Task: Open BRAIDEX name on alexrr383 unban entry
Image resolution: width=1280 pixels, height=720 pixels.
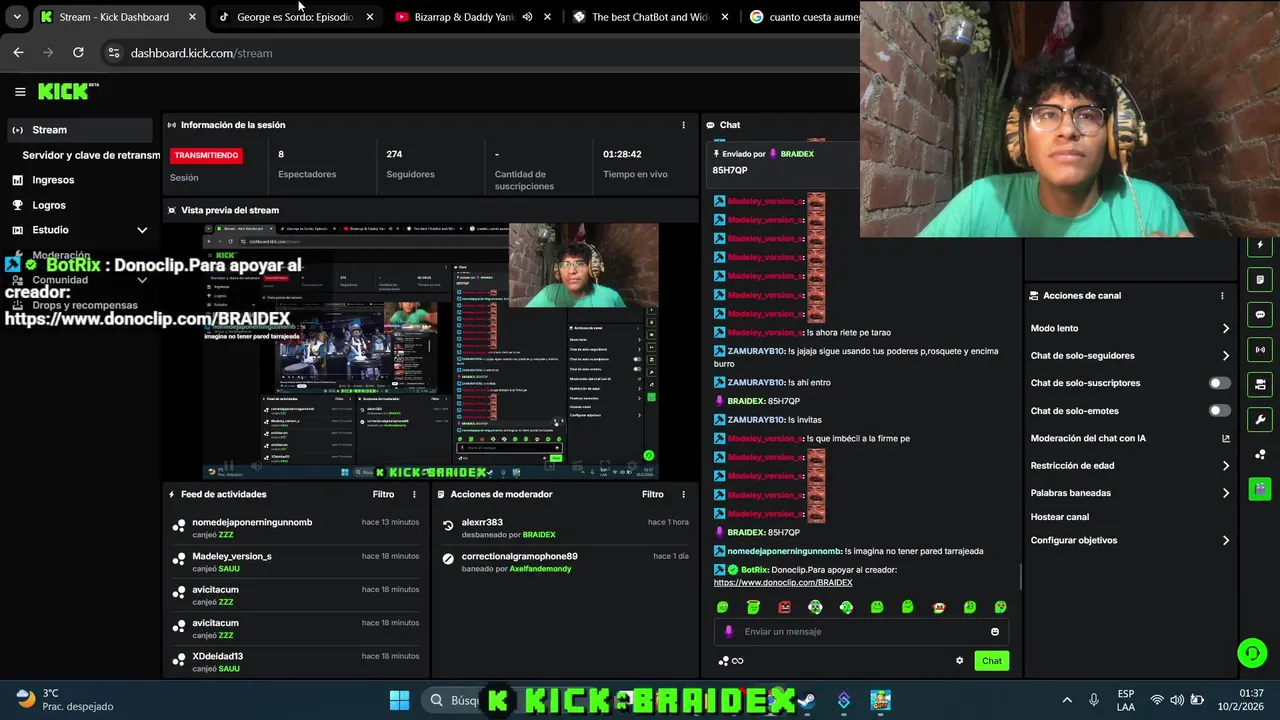Action: click(x=539, y=535)
